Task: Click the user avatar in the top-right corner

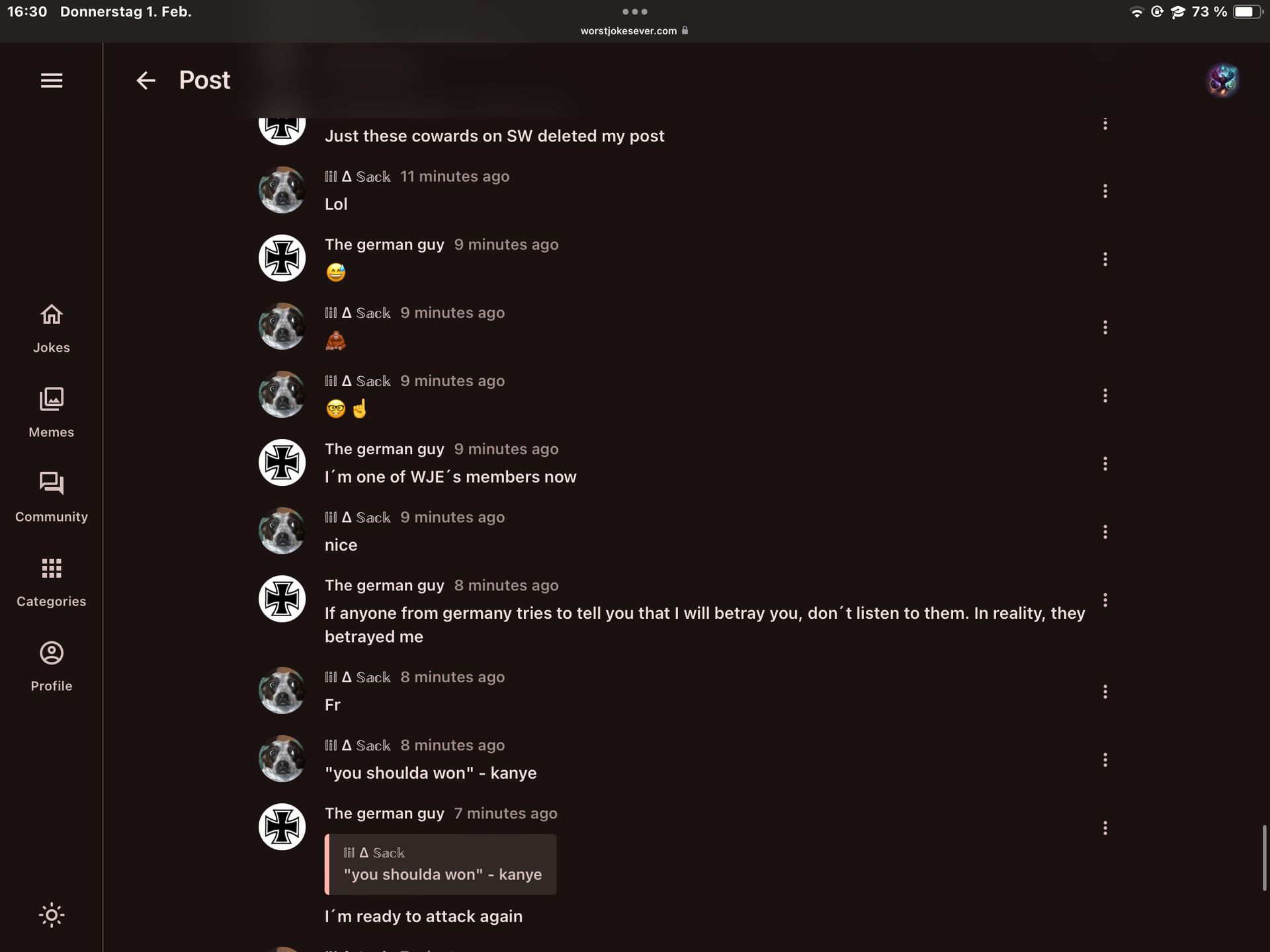Action: tap(1222, 81)
